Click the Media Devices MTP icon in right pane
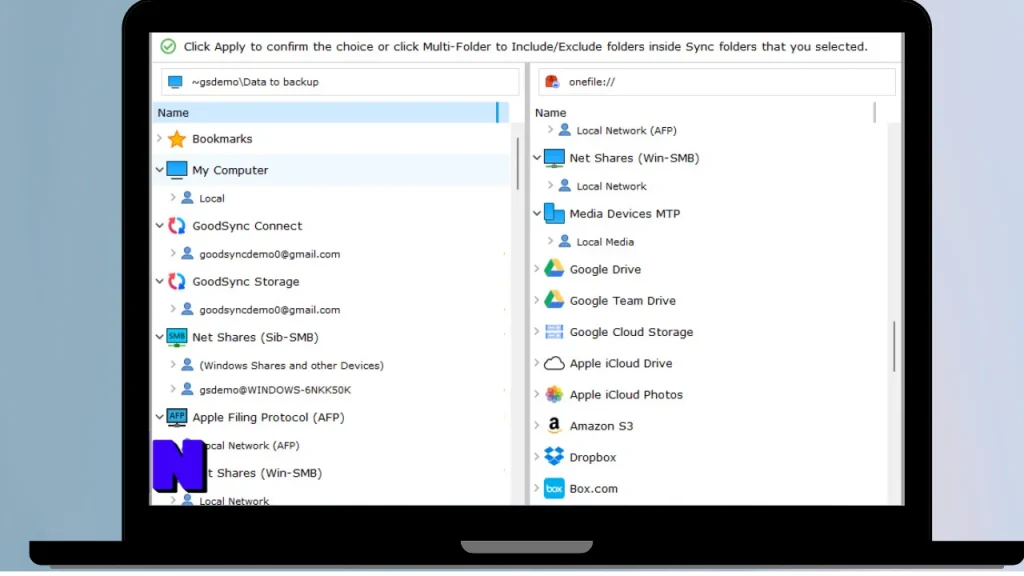Viewport: 1024px width, 576px height. (x=554, y=214)
